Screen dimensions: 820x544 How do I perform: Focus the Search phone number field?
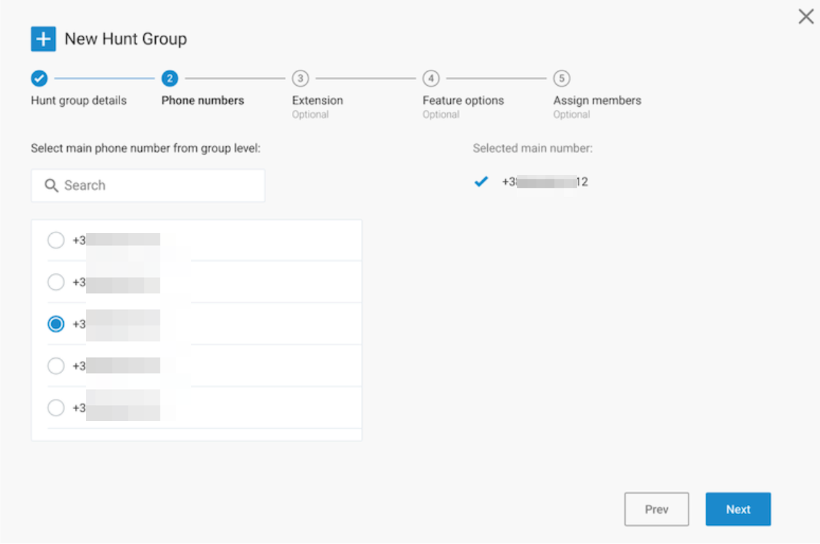pos(148,185)
